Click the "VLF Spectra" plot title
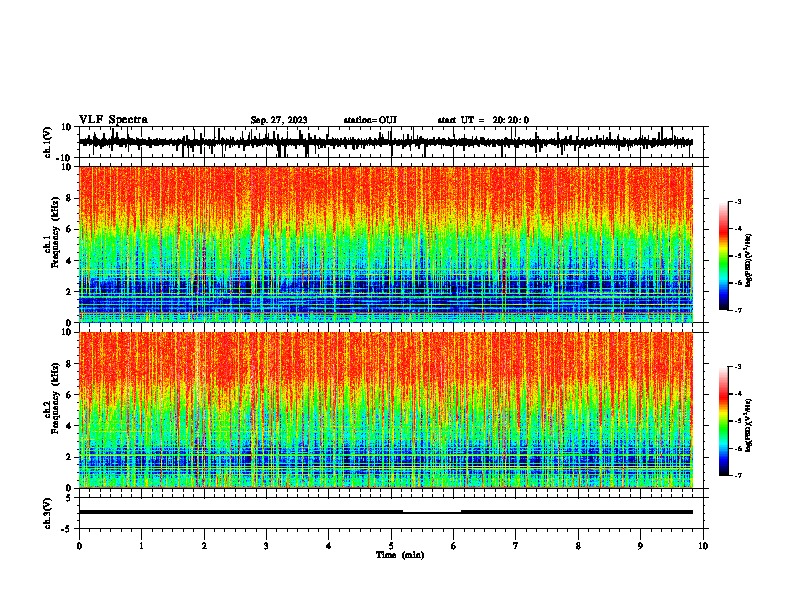Image resolution: width=792 pixels, height=612 pixels. [113, 120]
